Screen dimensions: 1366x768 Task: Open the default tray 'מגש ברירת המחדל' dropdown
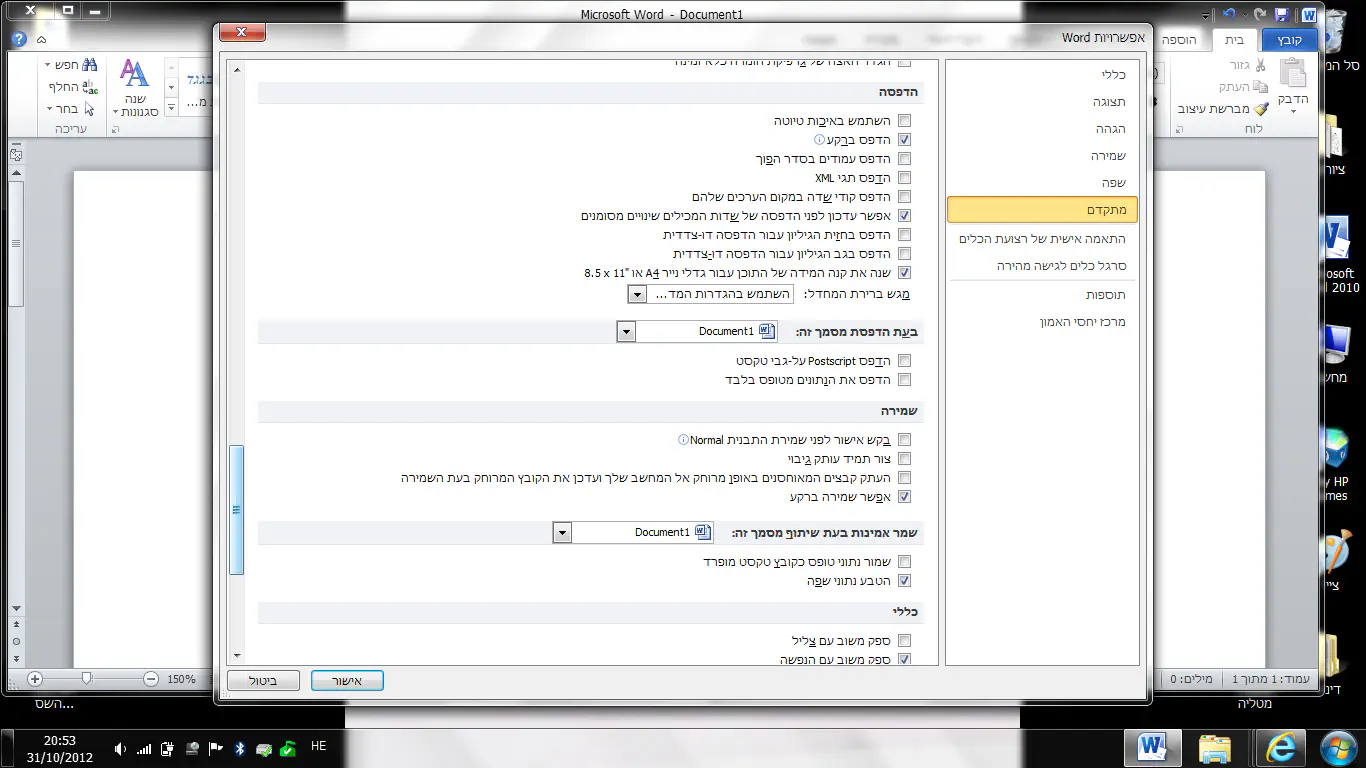(637, 294)
